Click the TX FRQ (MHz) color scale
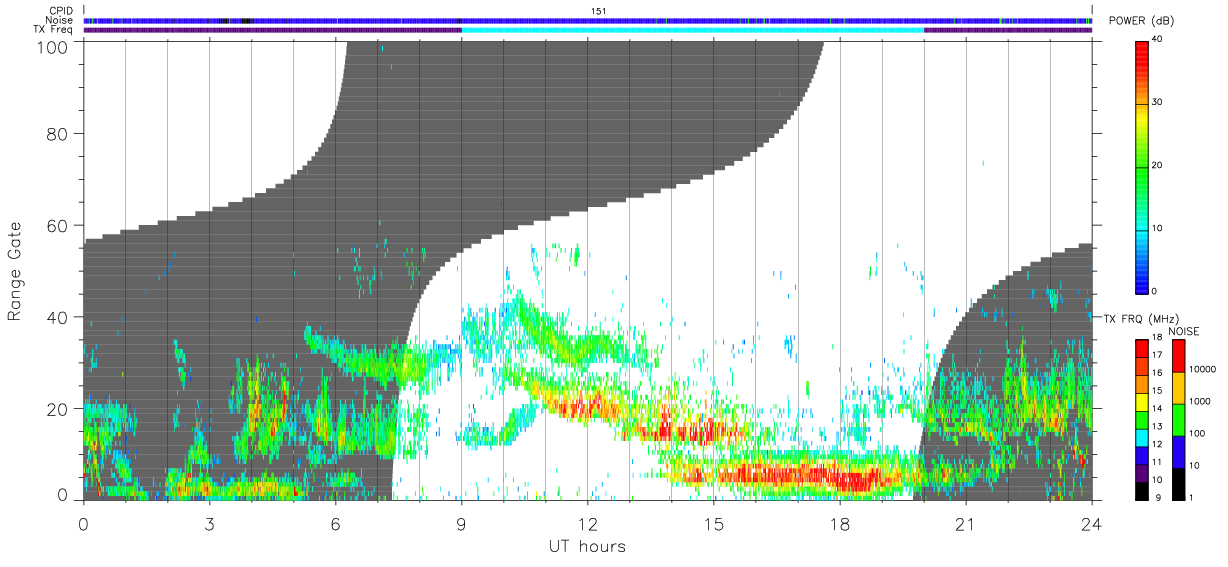Image resolution: width=1228 pixels, height=567 pixels. (1142, 420)
